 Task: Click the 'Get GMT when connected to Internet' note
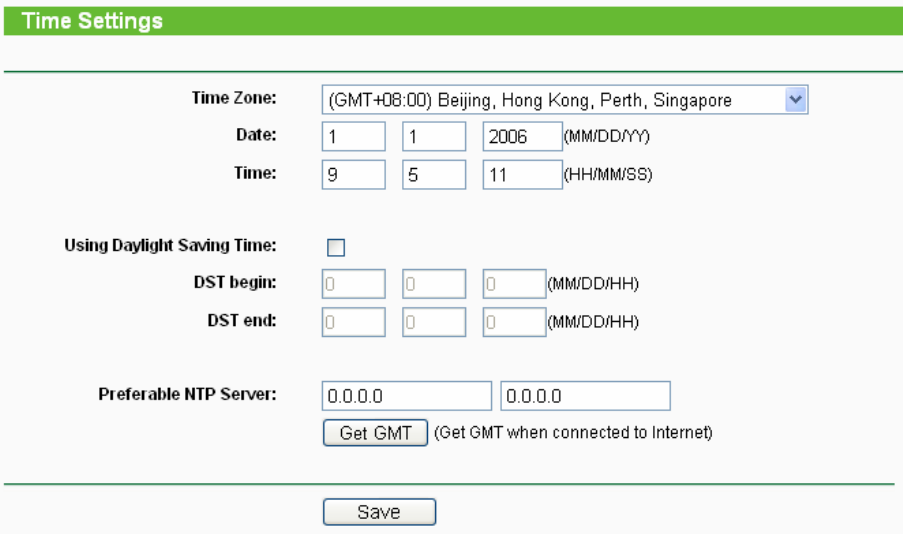pos(573,433)
